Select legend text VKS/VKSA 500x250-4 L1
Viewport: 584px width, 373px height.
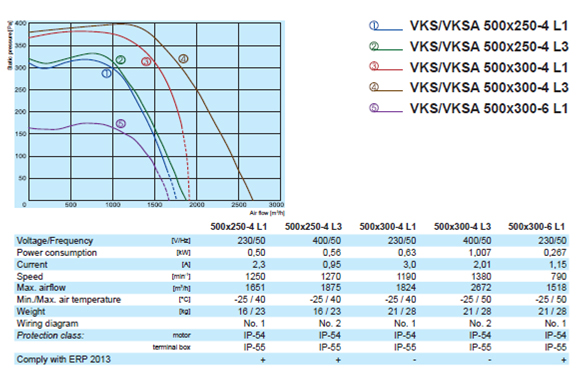click(489, 26)
